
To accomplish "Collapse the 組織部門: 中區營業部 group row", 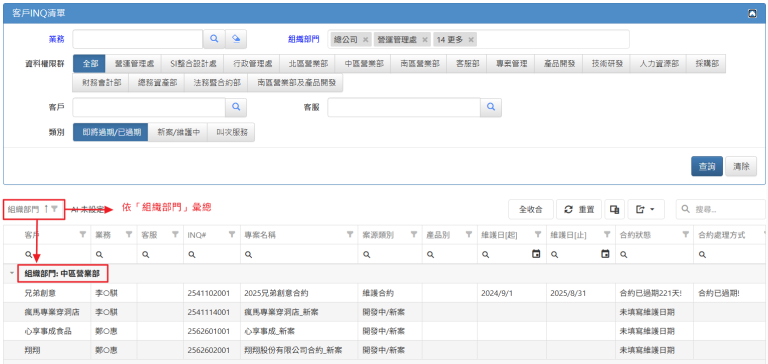I will (12, 274).
